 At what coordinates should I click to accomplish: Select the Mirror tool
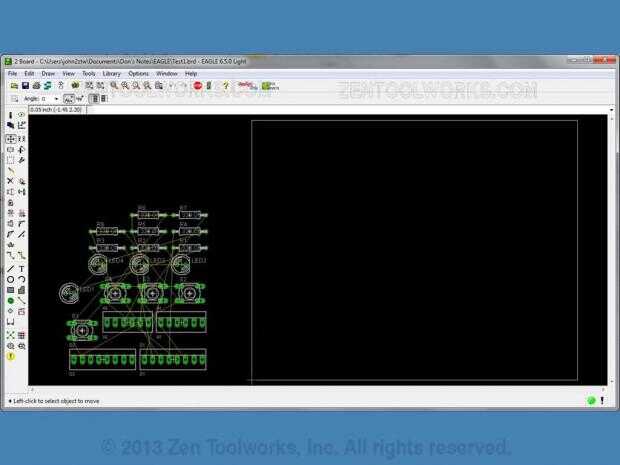pos(10,149)
